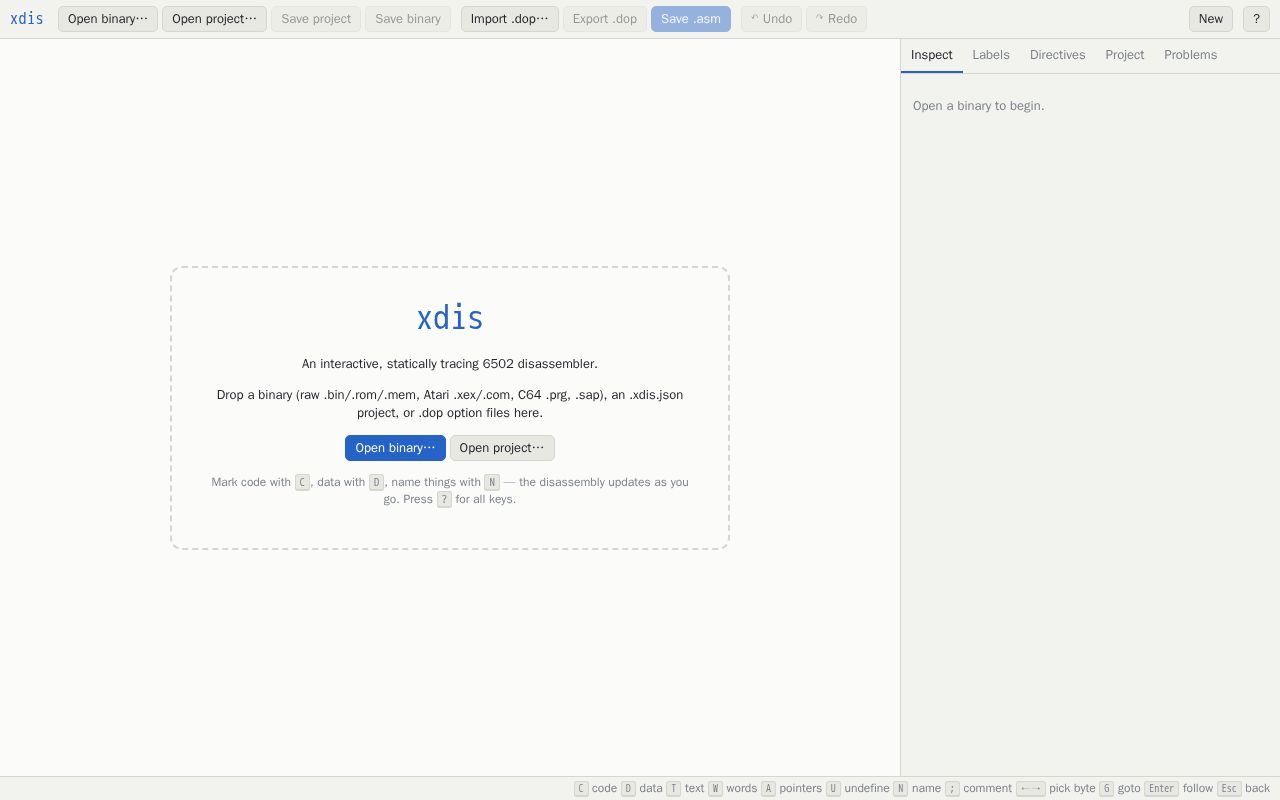Screen dimensions: 1280x800
Task: View the Problems tab
Action: pos(1191,55)
